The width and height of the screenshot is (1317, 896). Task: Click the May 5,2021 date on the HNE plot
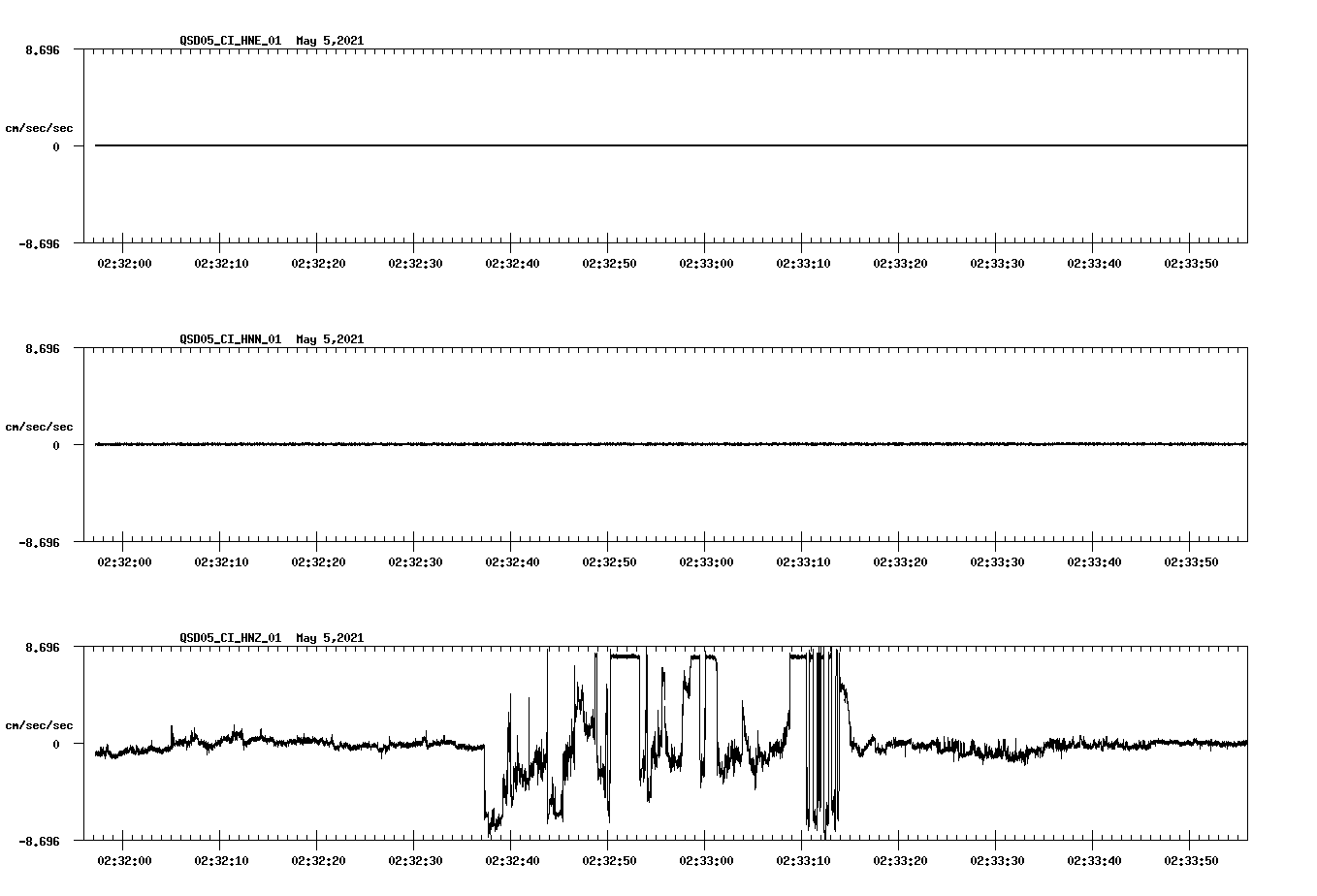coord(330,42)
